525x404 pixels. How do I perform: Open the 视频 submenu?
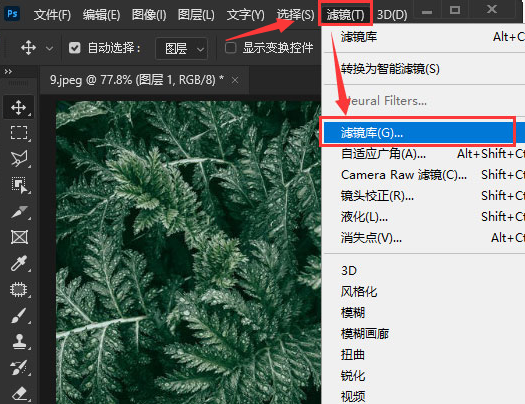coord(423,397)
